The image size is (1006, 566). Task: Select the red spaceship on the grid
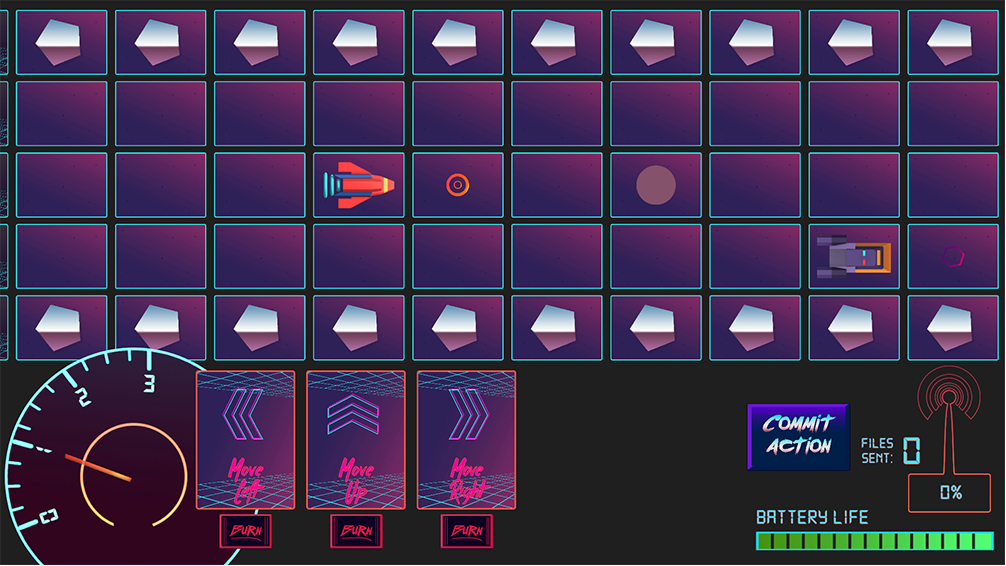pos(359,185)
